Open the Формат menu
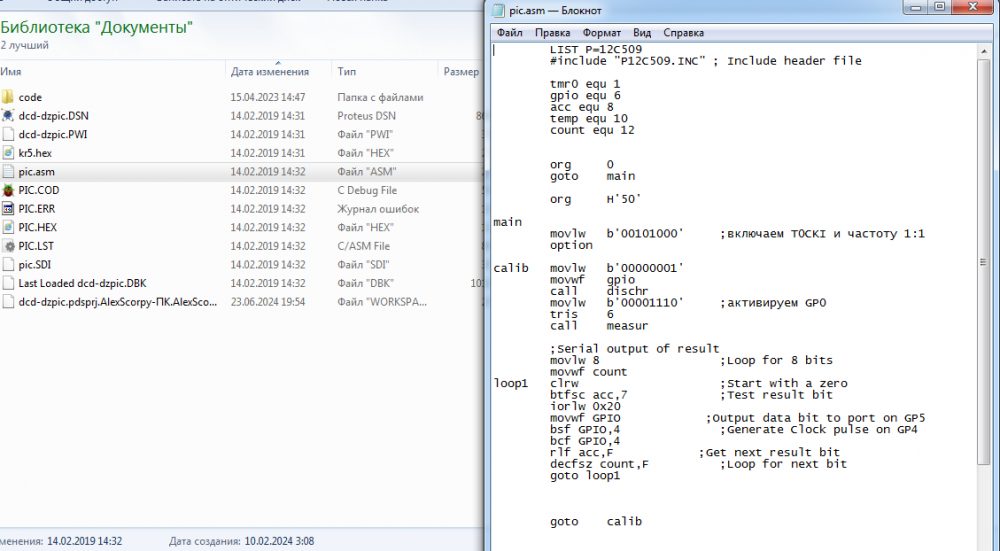 (602, 33)
